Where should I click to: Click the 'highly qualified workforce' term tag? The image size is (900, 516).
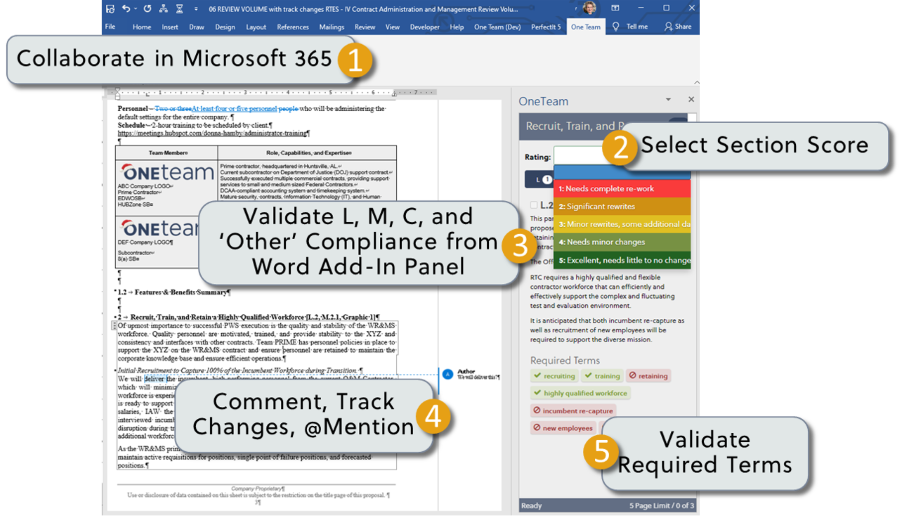[x=580, y=393]
